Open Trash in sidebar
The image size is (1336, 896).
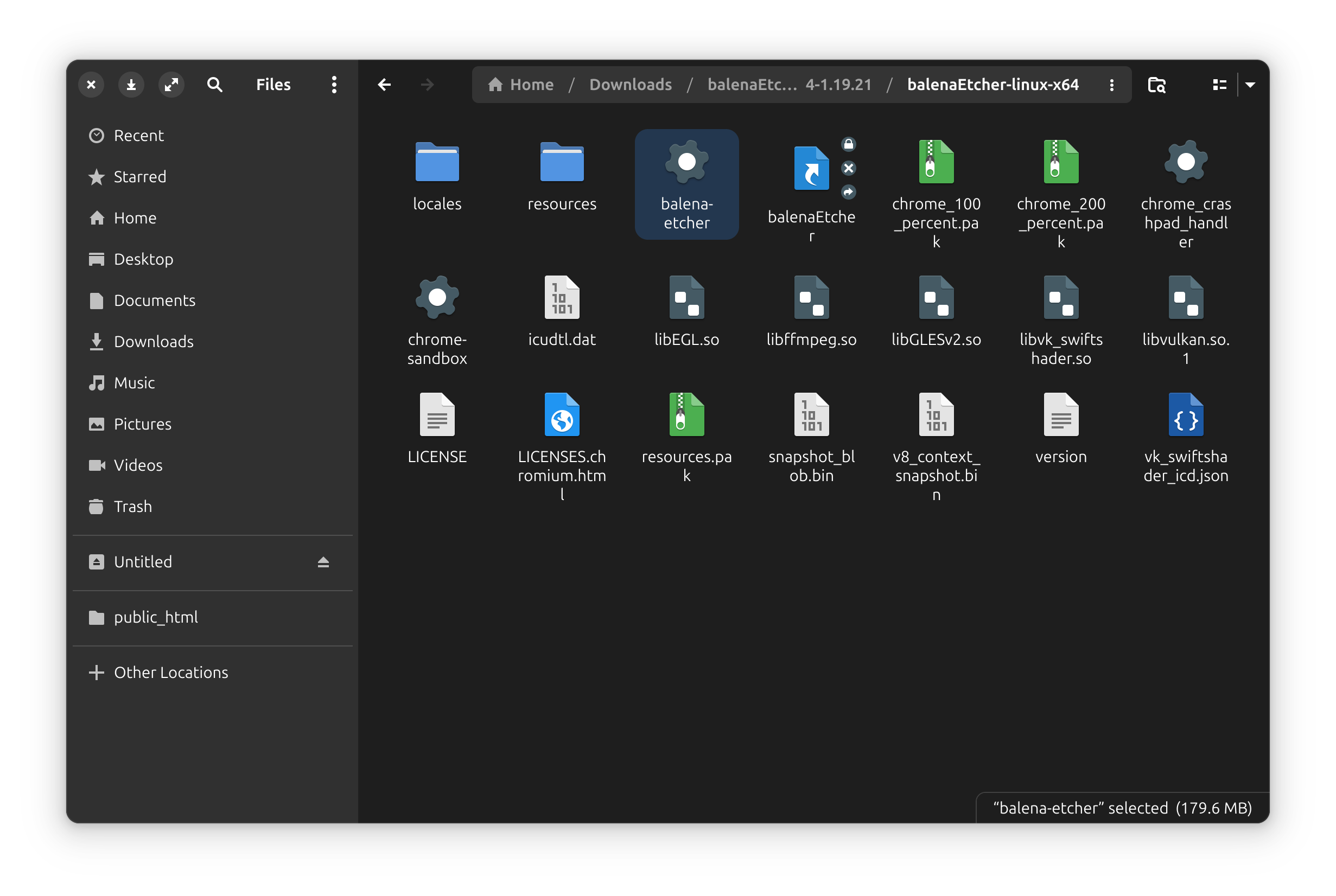(x=213, y=506)
